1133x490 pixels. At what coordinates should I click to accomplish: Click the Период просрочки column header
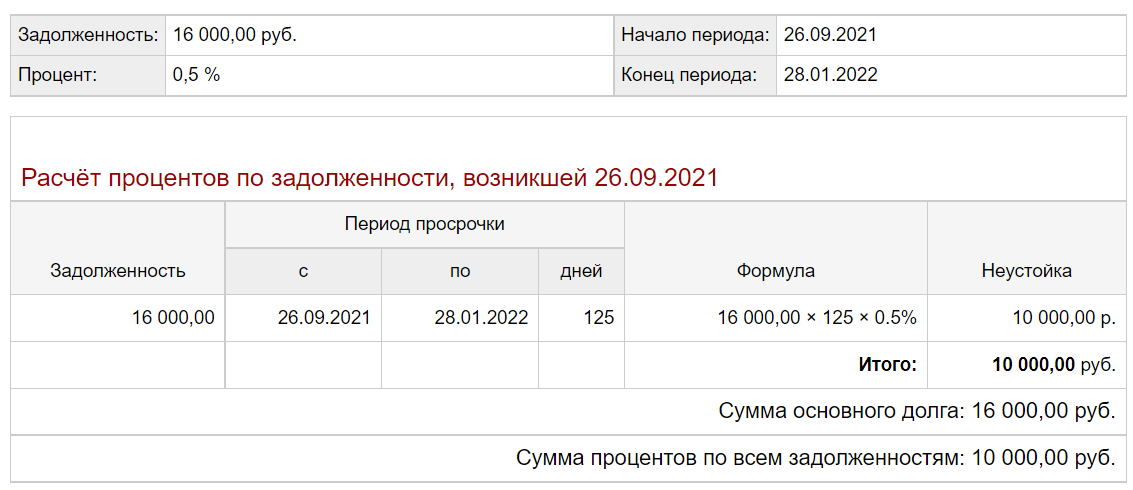424,224
